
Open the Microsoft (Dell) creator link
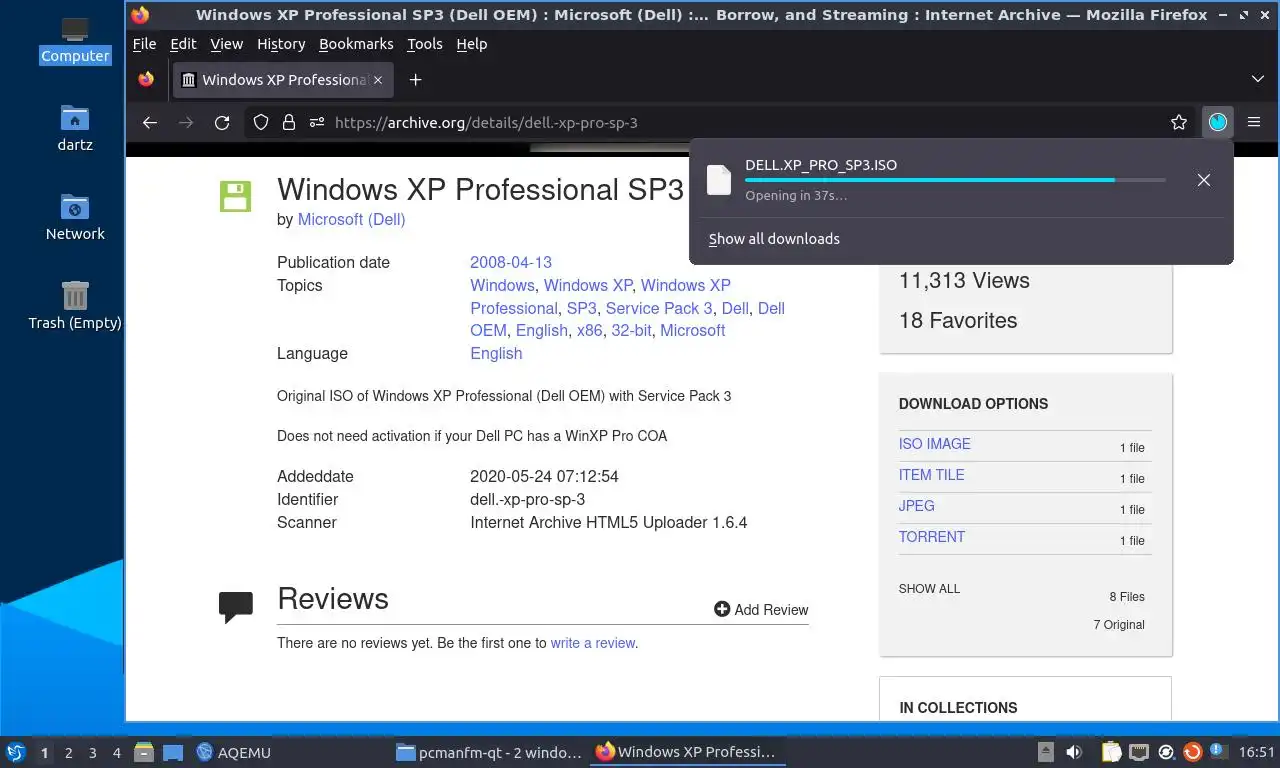[351, 219]
